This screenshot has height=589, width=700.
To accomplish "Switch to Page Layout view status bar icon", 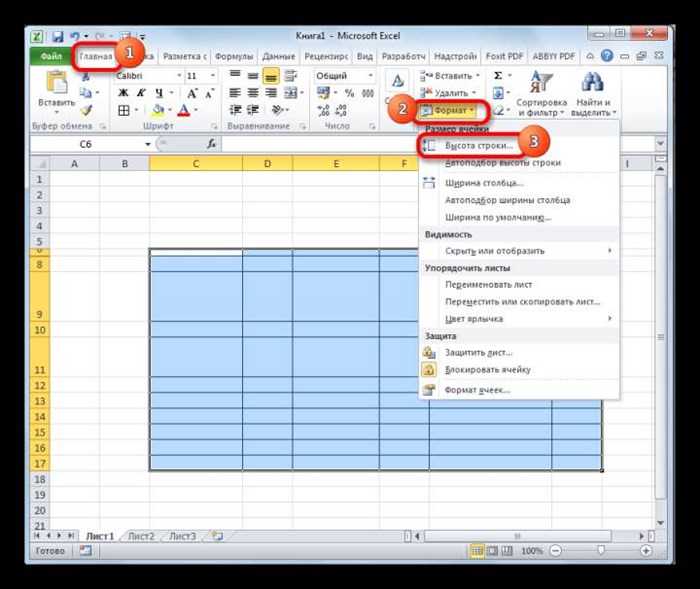I will (x=492, y=551).
